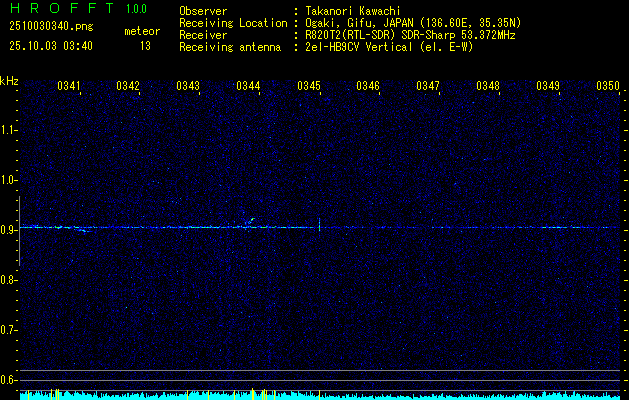Click the 0347 time marker
The height and width of the screenshot is (400, 629).
point(428,86)
